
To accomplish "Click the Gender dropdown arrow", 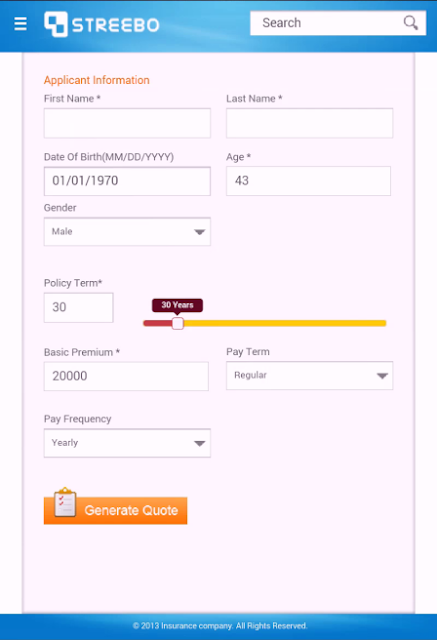I will 199,232.
